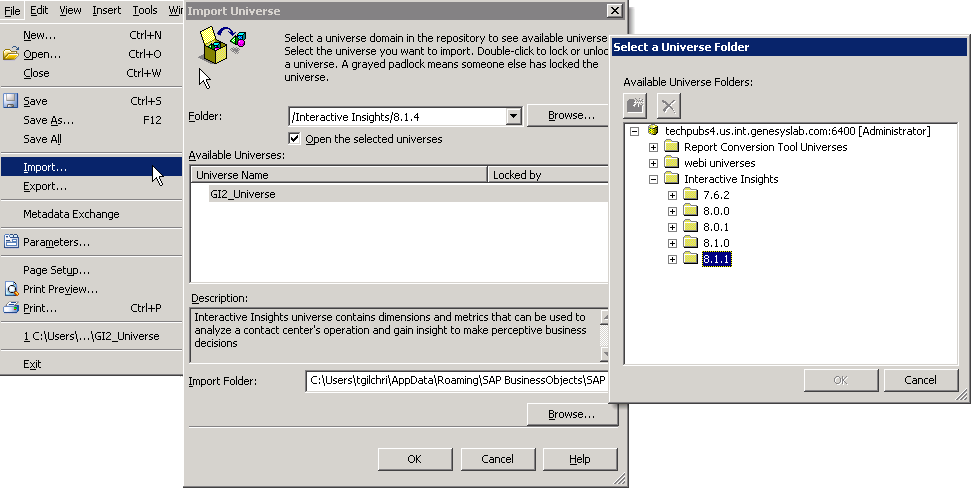Open the Metadata Exchange menu entry
The image size is (971, 488).
[x=71, y=214]
